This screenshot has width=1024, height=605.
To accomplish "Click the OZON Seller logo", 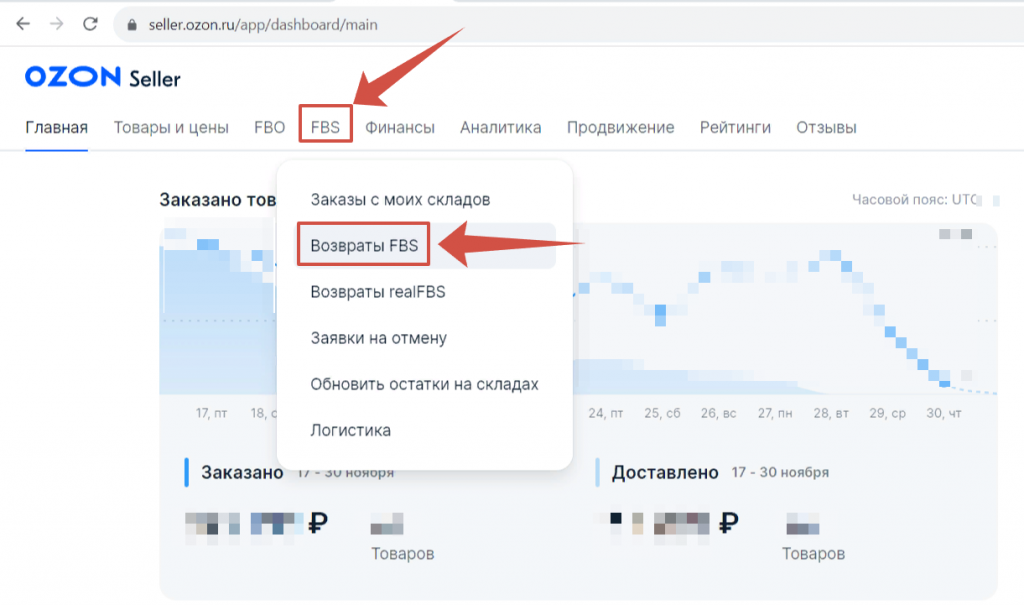I will click(x=103, y=77).
